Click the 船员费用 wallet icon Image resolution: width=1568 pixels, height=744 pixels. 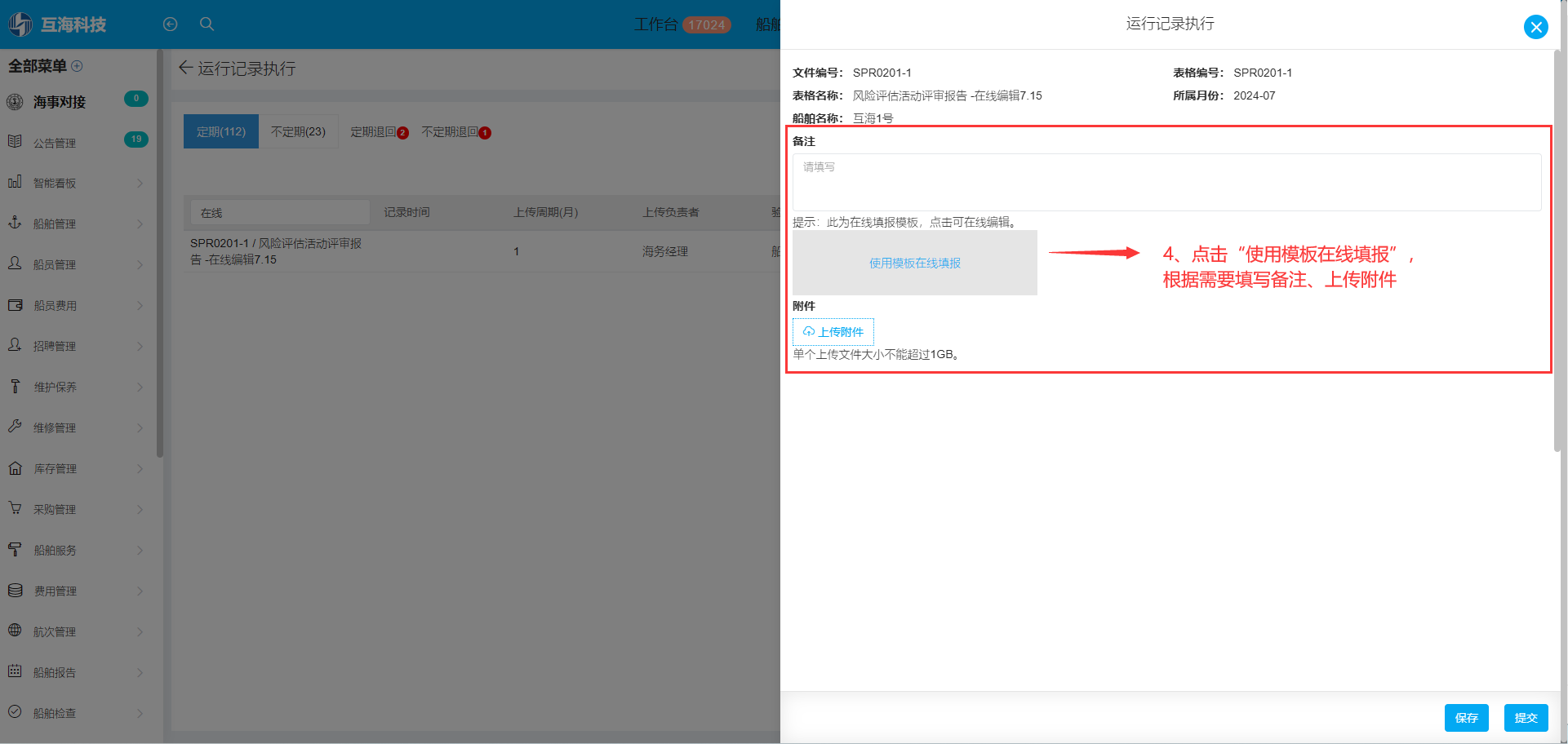coord(15,305)
